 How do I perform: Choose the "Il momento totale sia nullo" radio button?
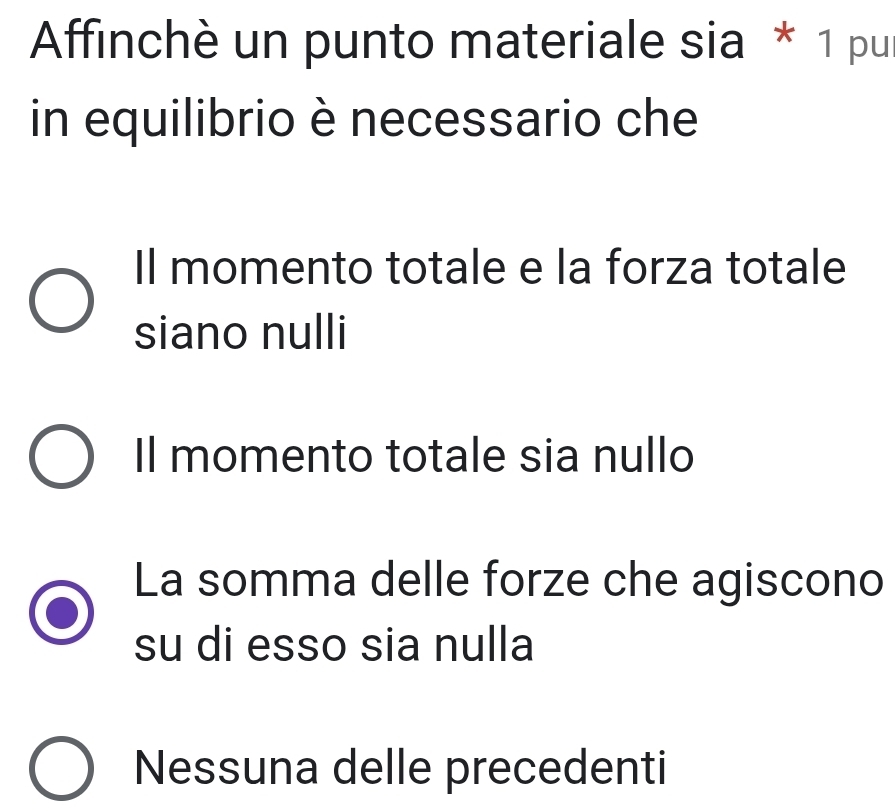[63, 458]
